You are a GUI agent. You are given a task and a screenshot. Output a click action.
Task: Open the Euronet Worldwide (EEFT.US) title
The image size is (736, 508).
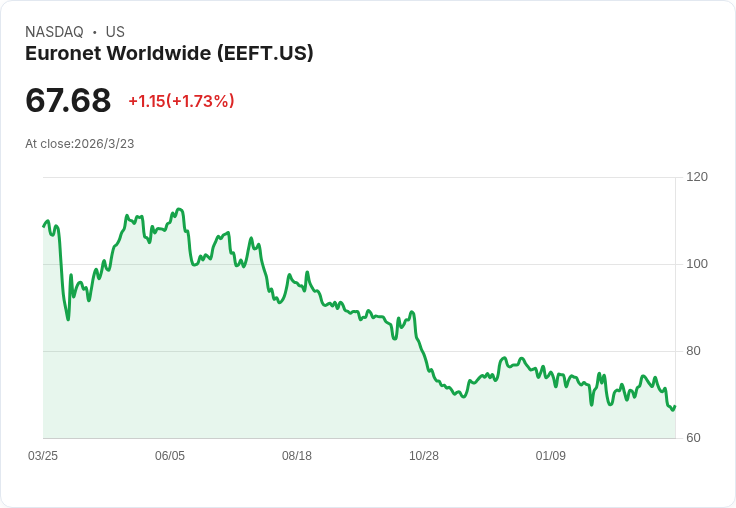point(169,53)
